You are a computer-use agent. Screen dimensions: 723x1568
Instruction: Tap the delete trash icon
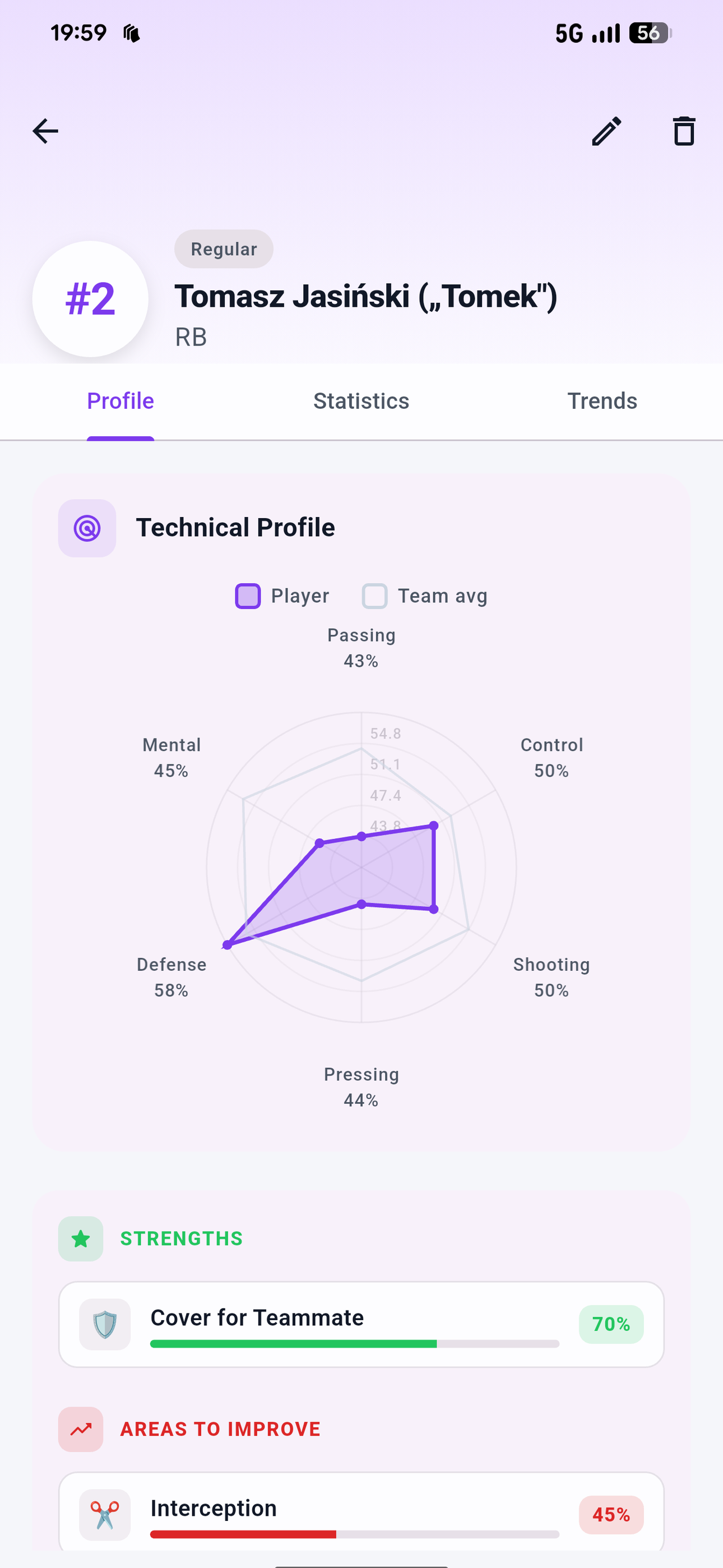tap(683, 130)
